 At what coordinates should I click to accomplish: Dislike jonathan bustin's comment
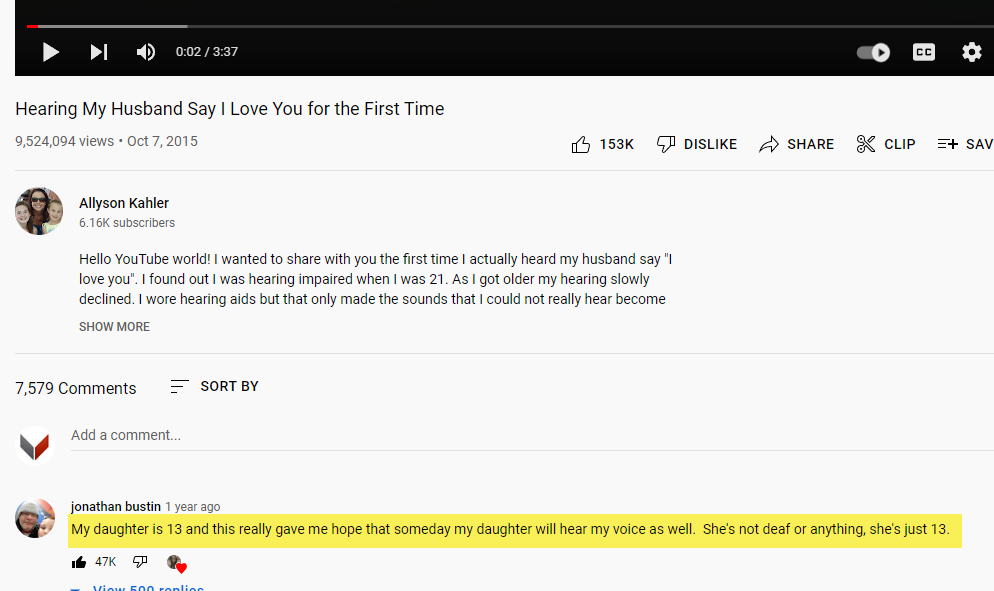click(140, 562)
